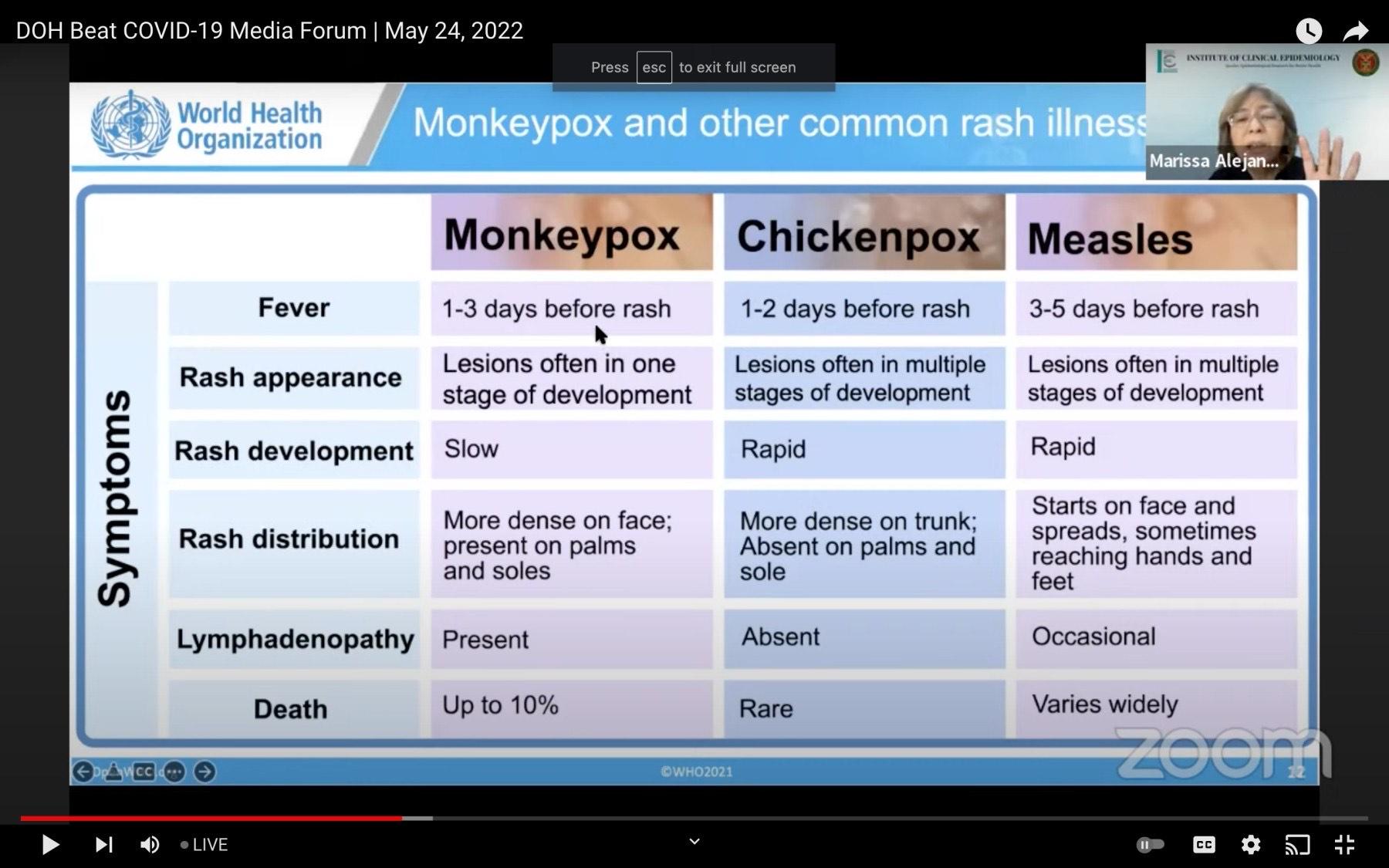The height and width of the screenshot is (868, 1389).
Task: Click the 'Slow' rash development cell
Action: click(572, 449)
